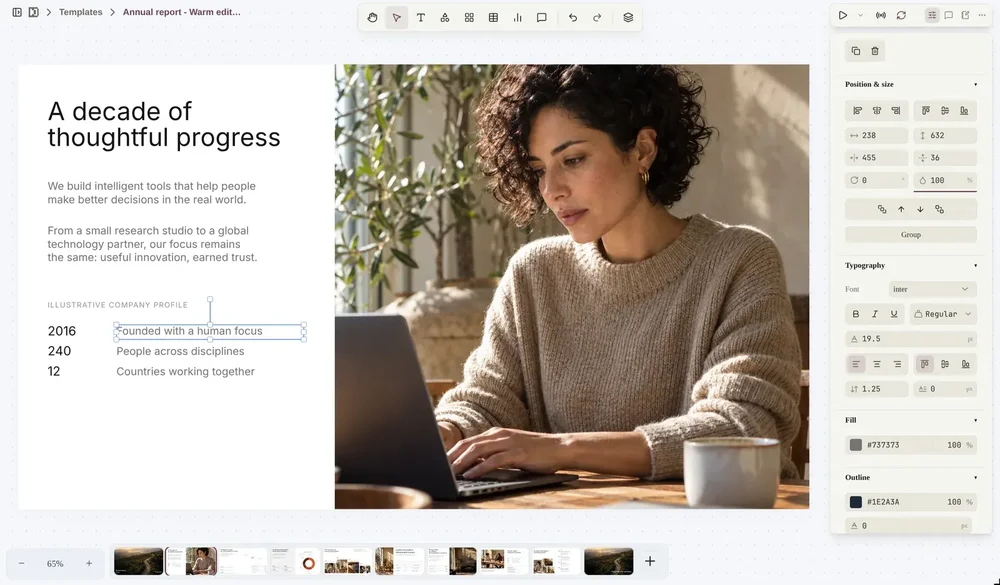Image resolution: width=1000 pixels, height=585 pixels.
Task: Toggle bold formatting
Action: [x=856, y=314]
